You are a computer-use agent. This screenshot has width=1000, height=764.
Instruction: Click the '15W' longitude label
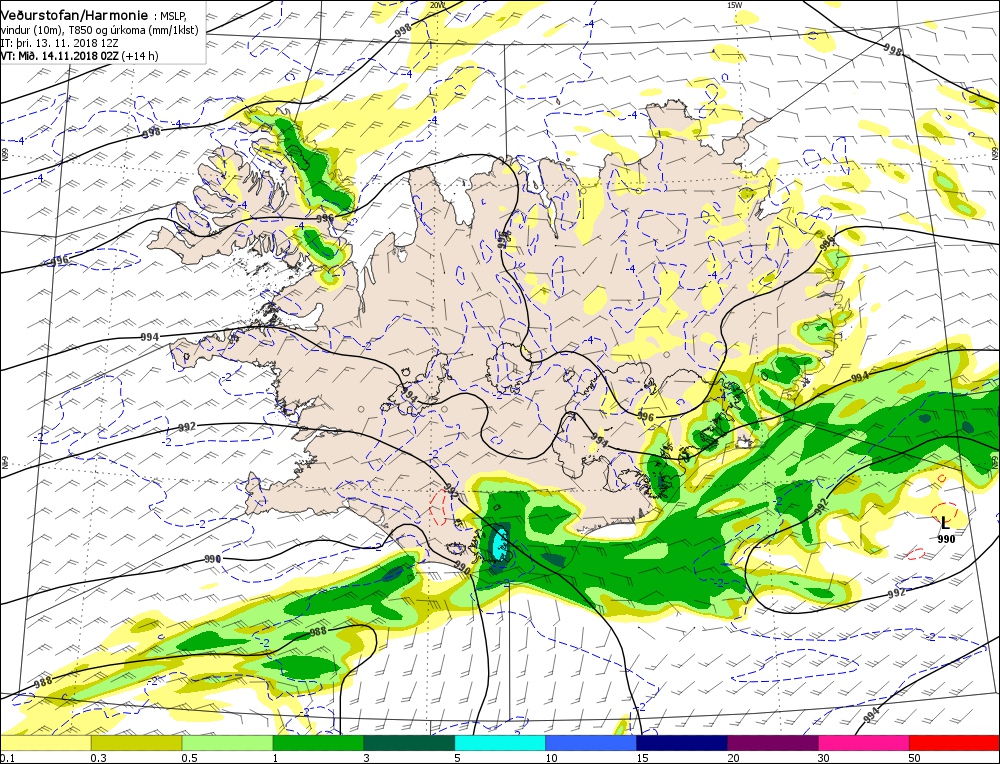[735, 5]
